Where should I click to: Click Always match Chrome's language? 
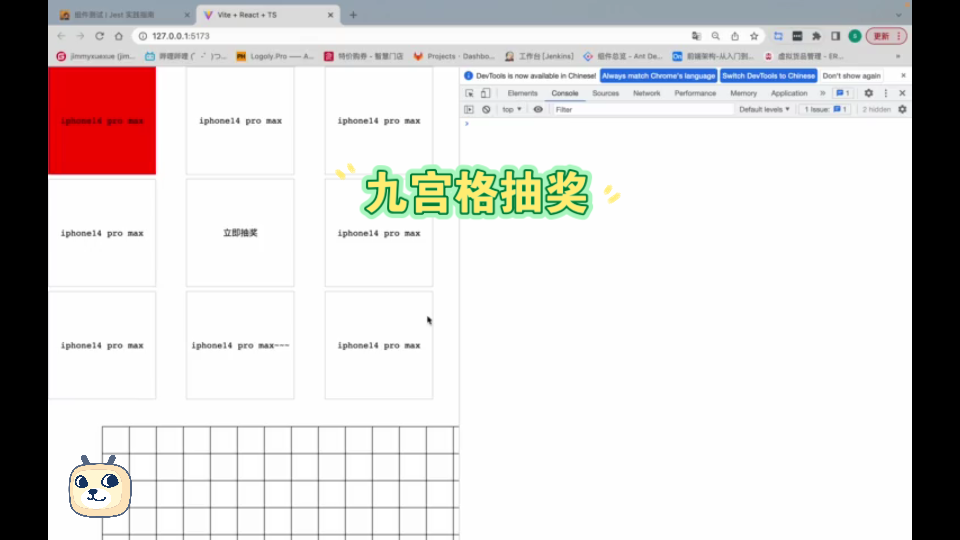pos(658,76)
